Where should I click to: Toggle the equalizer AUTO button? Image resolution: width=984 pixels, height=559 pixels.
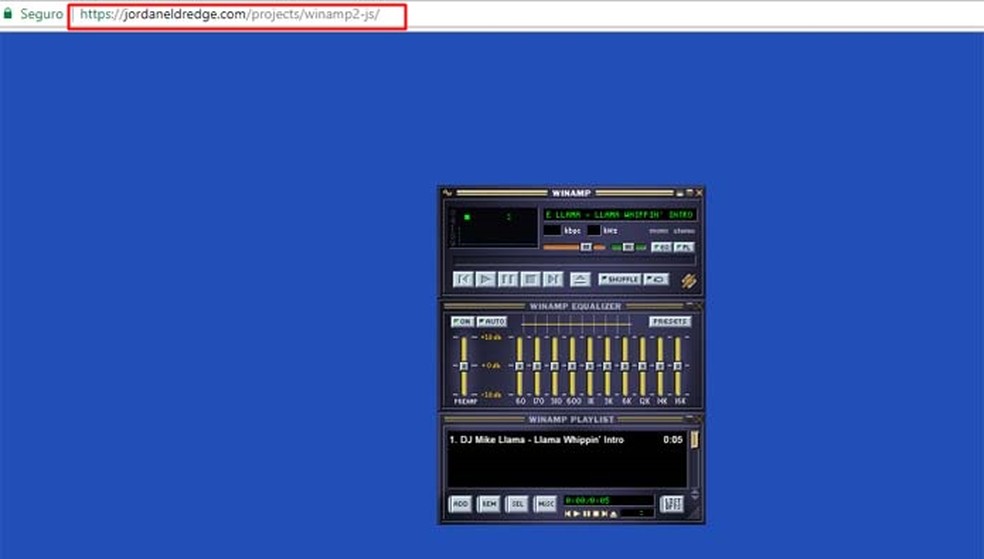(x=491, y=321)
